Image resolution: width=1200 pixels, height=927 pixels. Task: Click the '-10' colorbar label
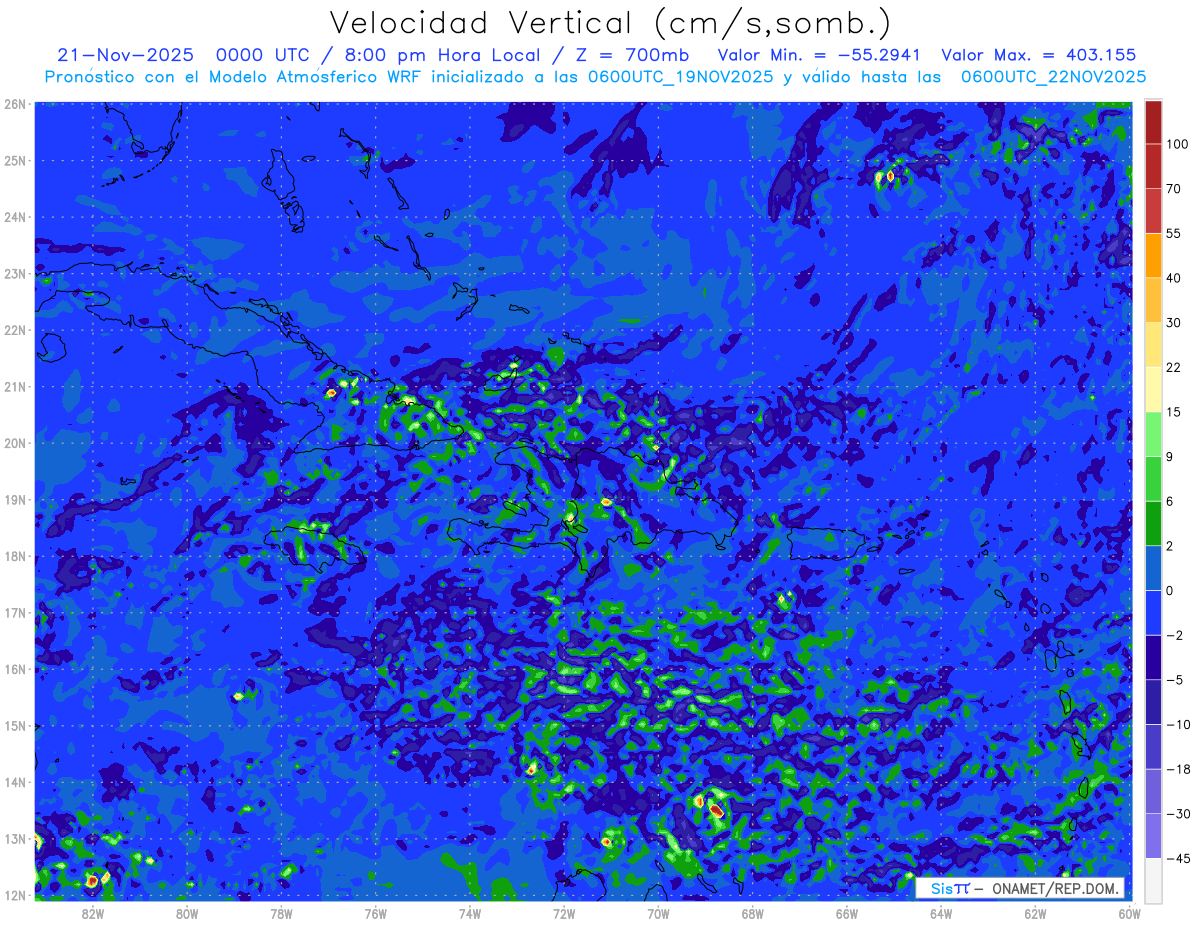(x=1178, y=724)
